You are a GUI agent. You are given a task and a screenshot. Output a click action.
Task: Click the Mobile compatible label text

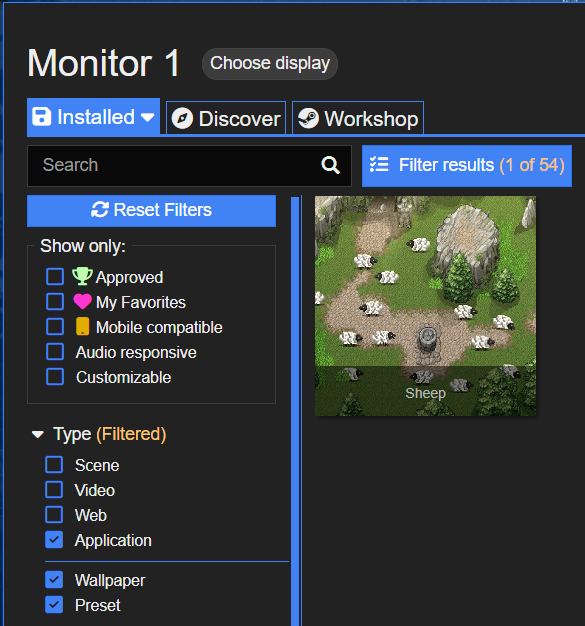(x=159, y=327)
